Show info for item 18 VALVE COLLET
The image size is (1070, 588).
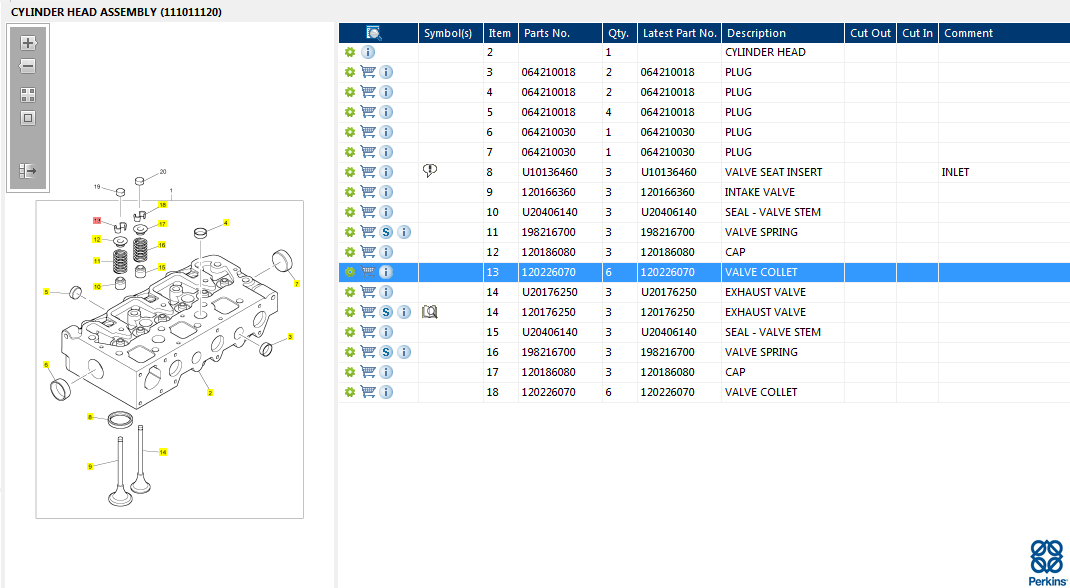point(386,392)
